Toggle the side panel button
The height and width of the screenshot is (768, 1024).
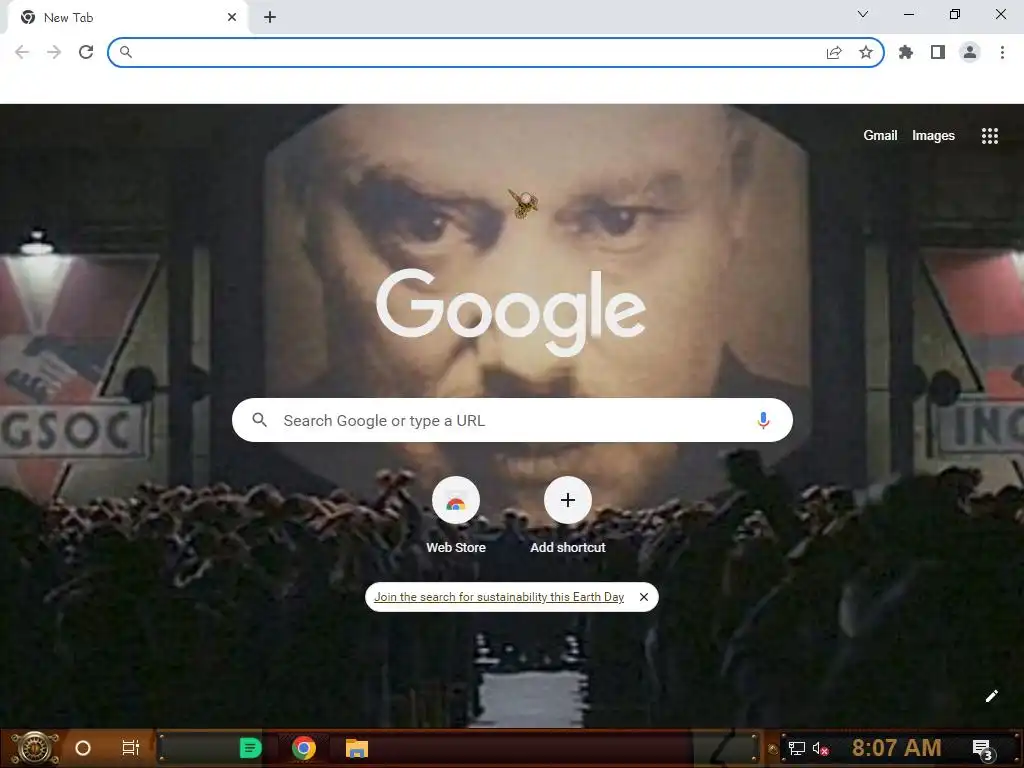click(938, 52)
